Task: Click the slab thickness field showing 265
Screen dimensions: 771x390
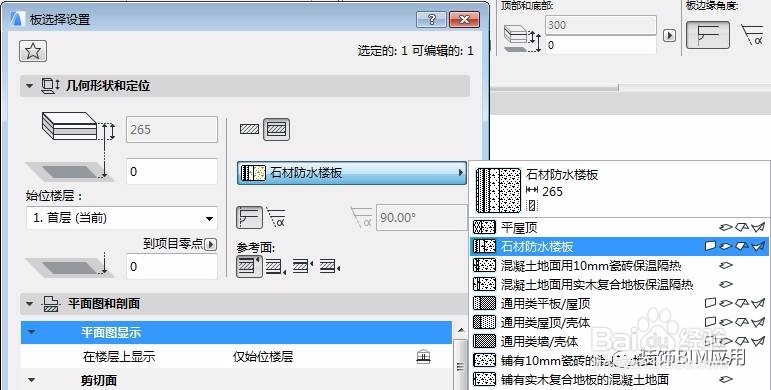Action: tap(172, 130)
